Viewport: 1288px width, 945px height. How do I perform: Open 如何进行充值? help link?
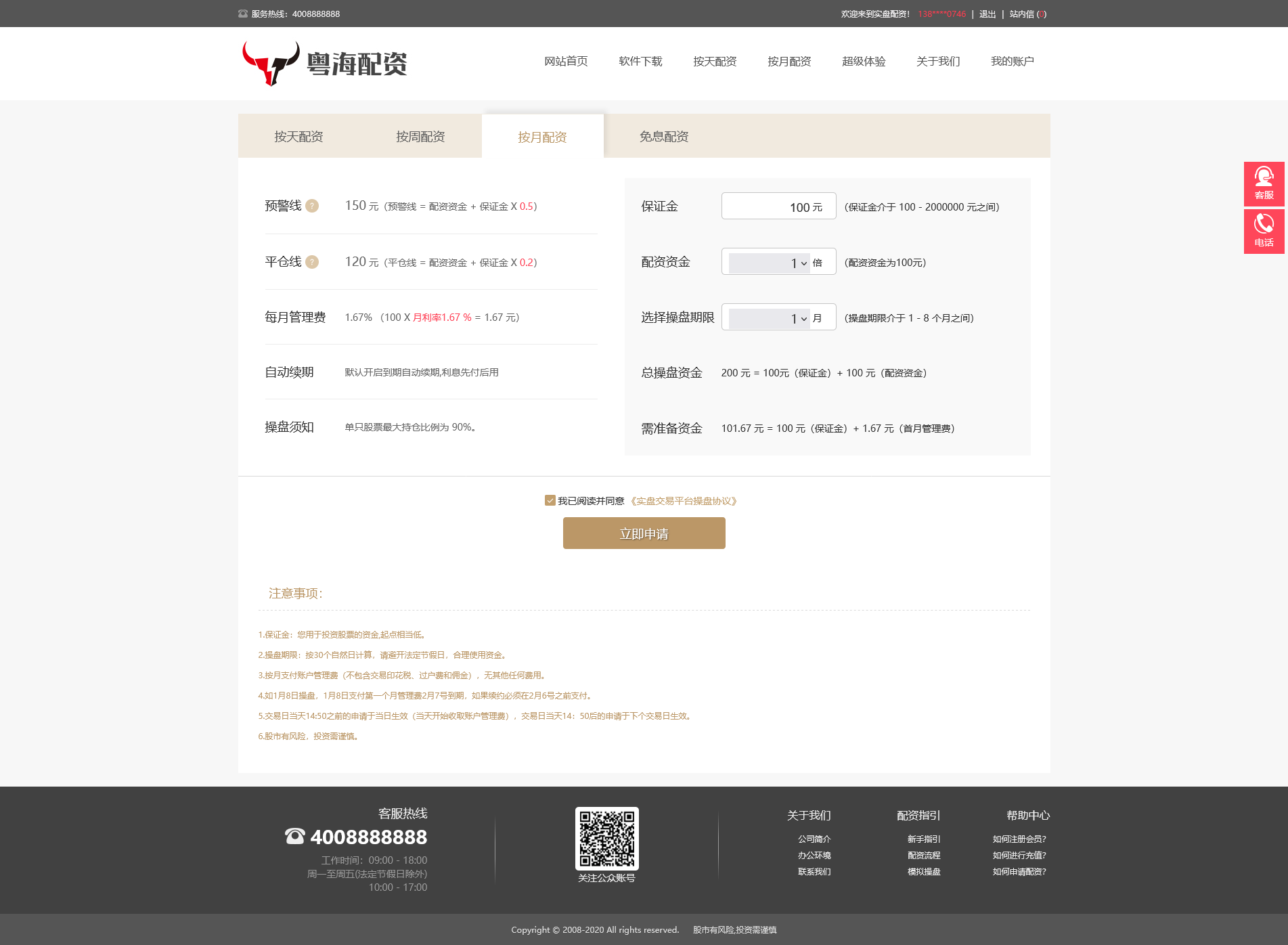click(x=1019, y=855)
